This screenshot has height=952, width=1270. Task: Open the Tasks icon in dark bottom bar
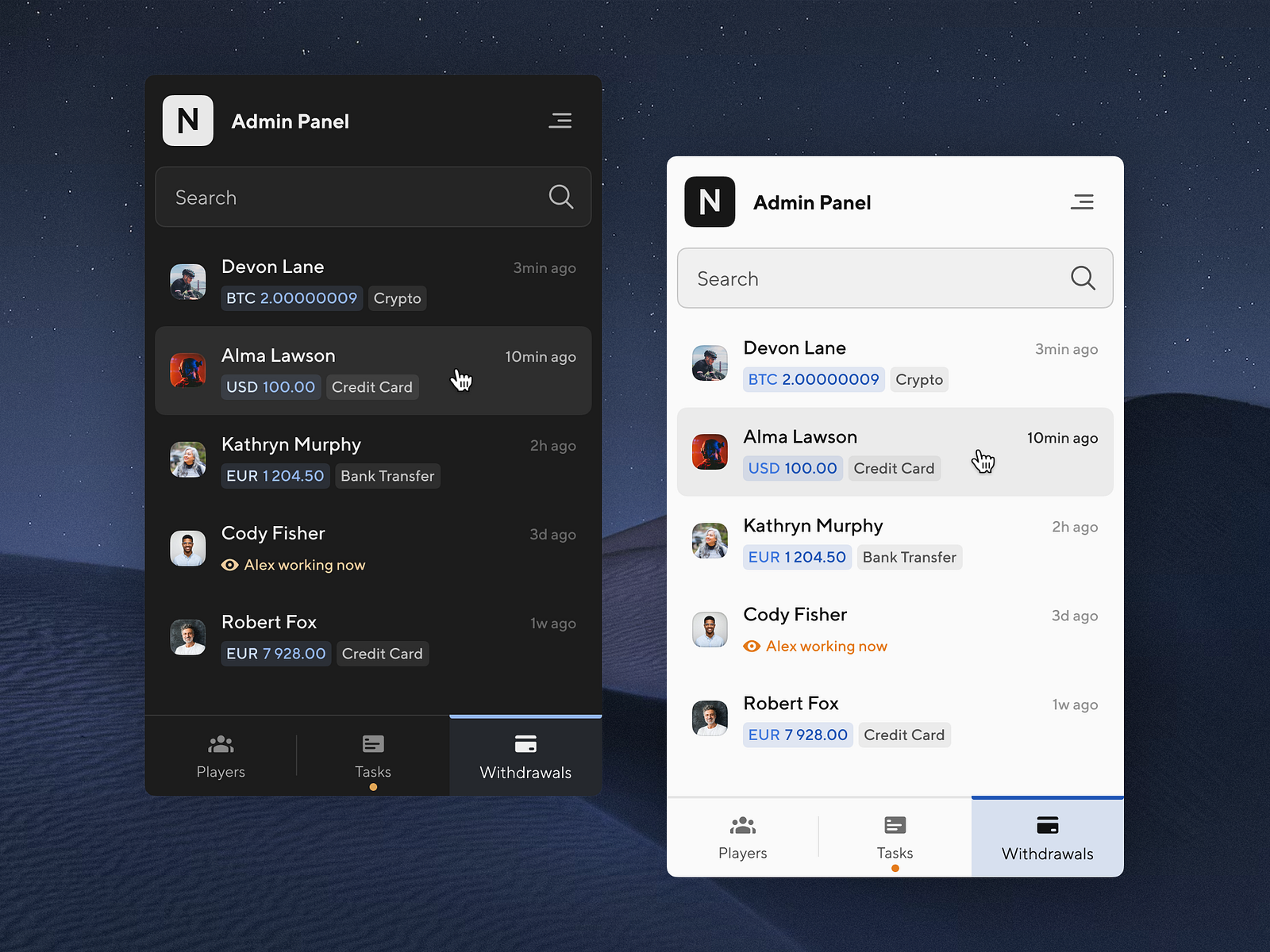372,743
